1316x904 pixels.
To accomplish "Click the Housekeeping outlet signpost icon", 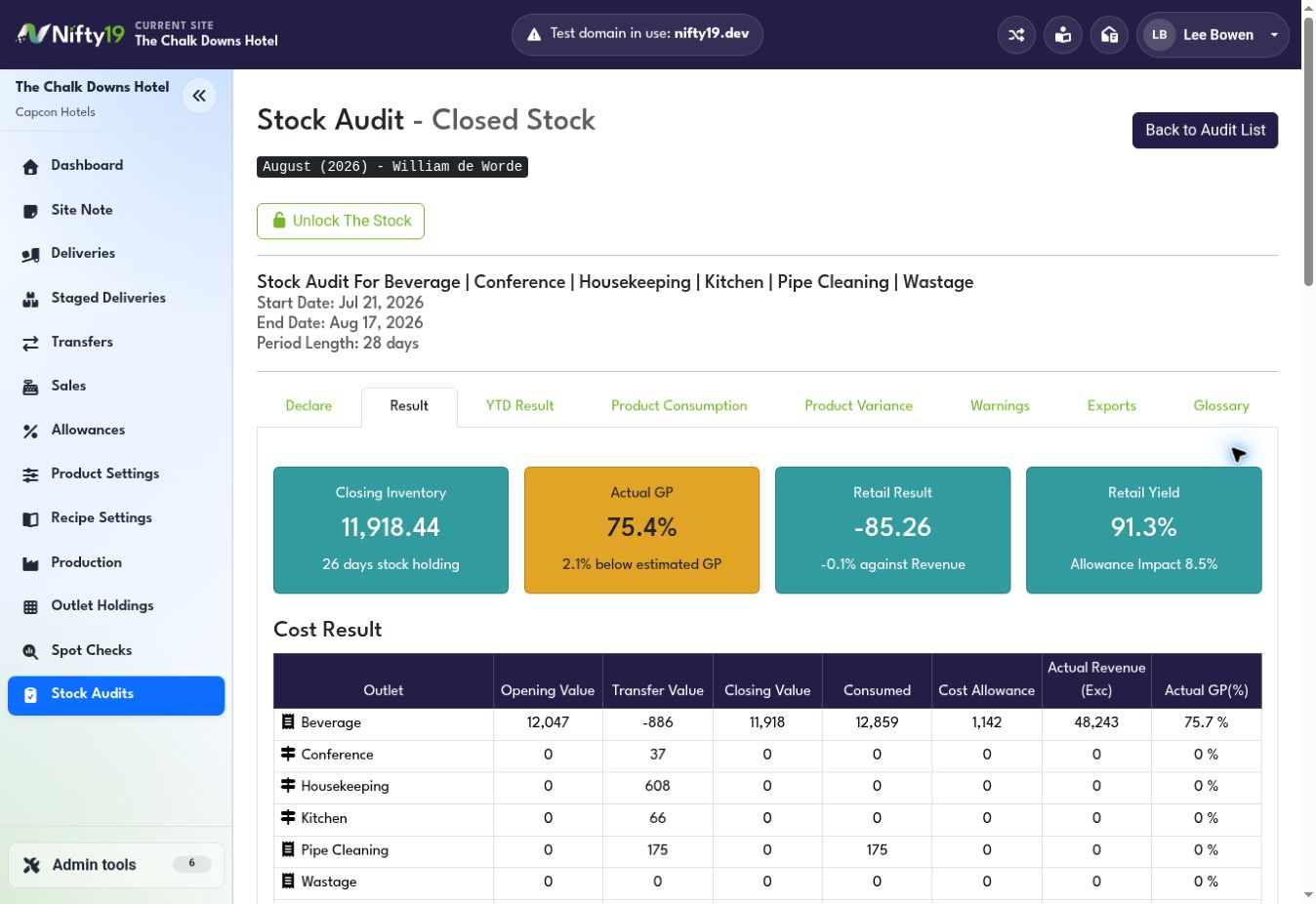I will [x=288, y=785].
